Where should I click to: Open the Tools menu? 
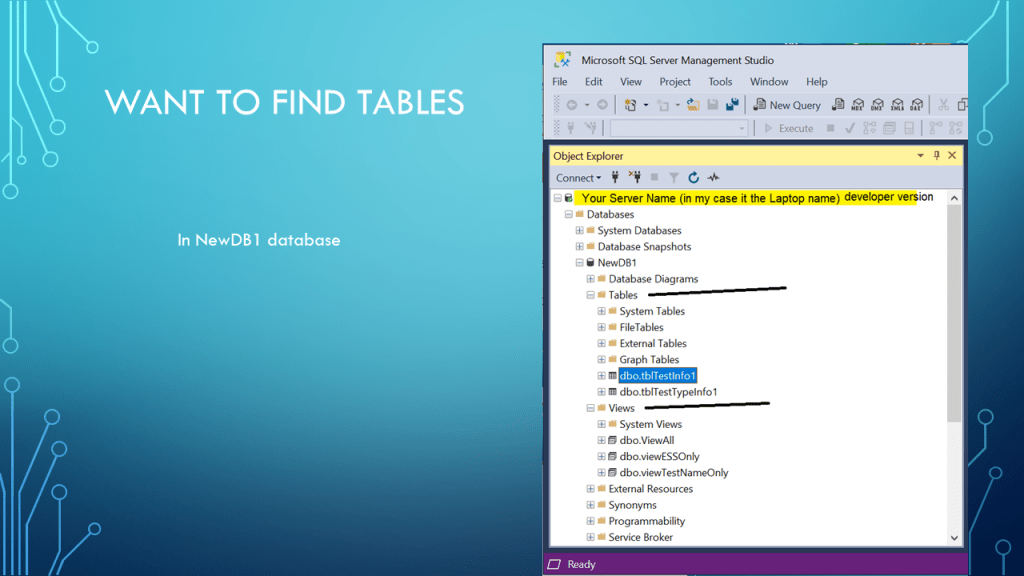pos(720,82)
